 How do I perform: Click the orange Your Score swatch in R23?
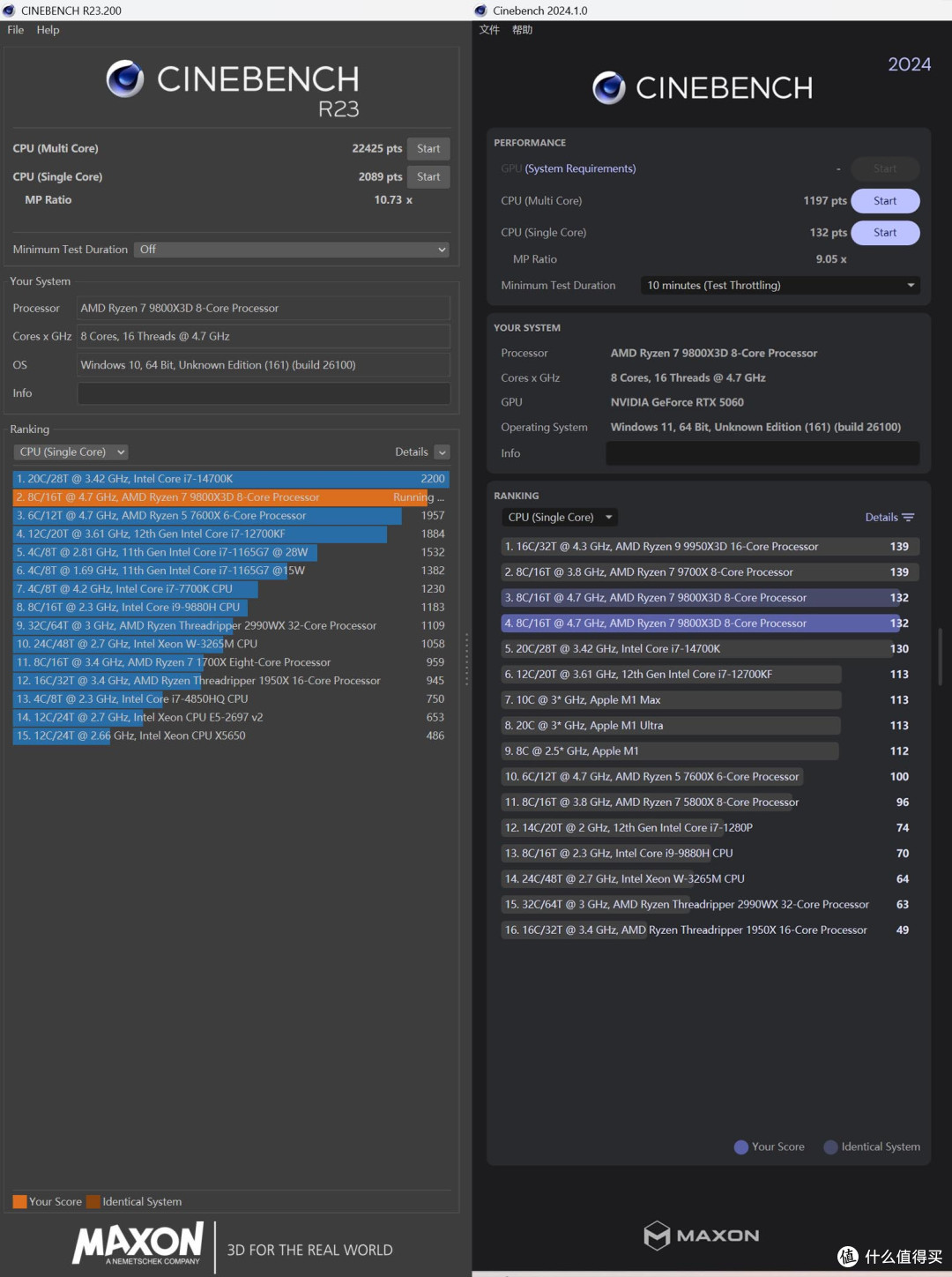(19, 1201)
